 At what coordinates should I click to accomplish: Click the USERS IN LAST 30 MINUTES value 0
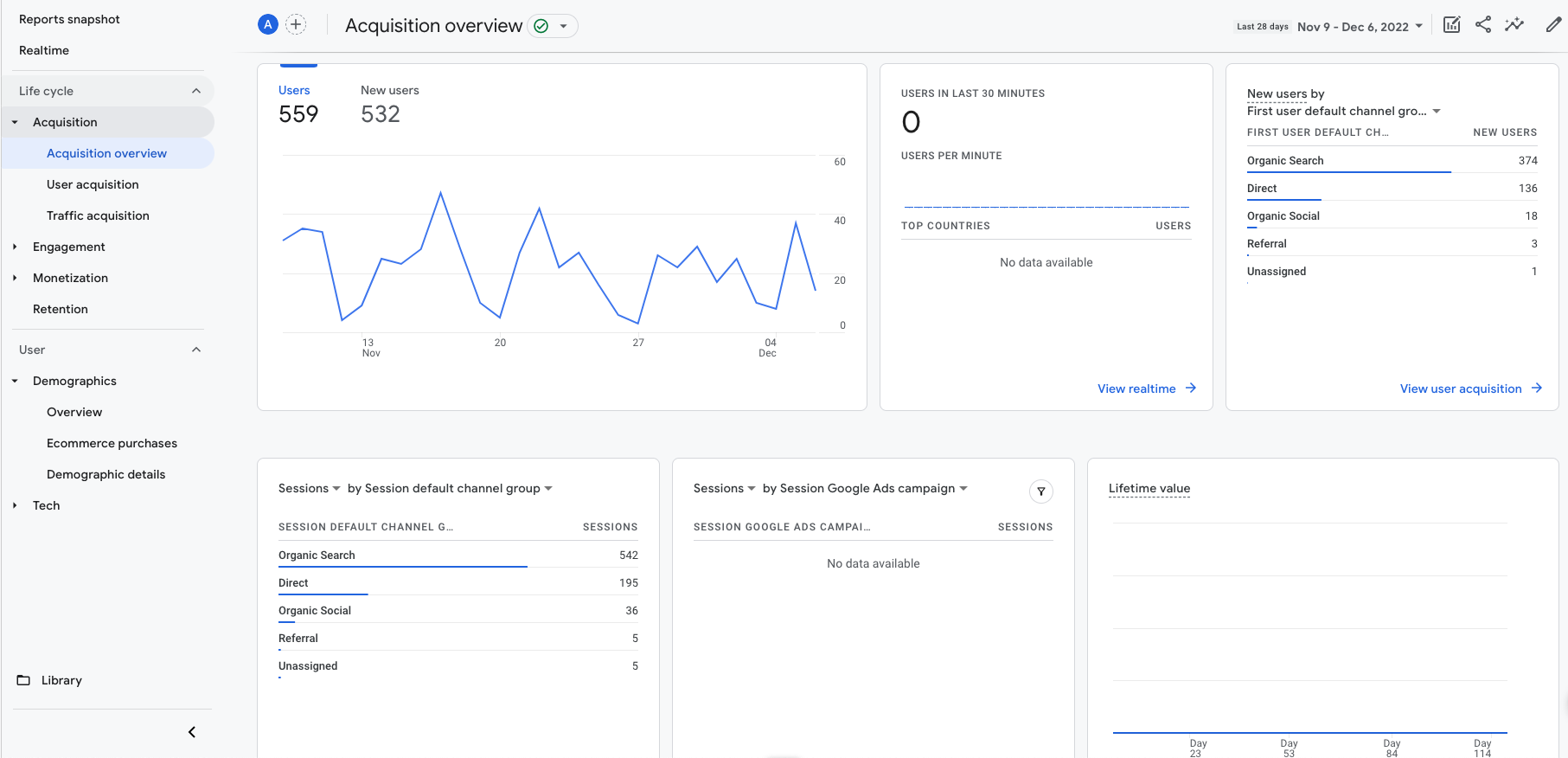coord(911,122)
